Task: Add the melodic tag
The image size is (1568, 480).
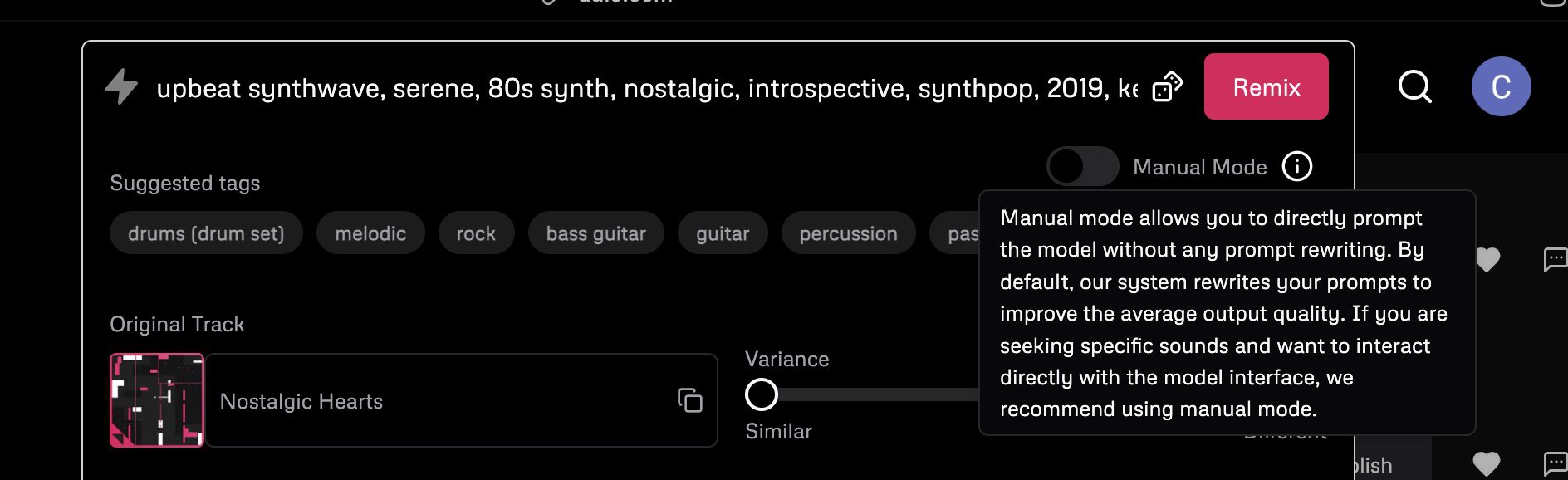Action: point(370,233)
